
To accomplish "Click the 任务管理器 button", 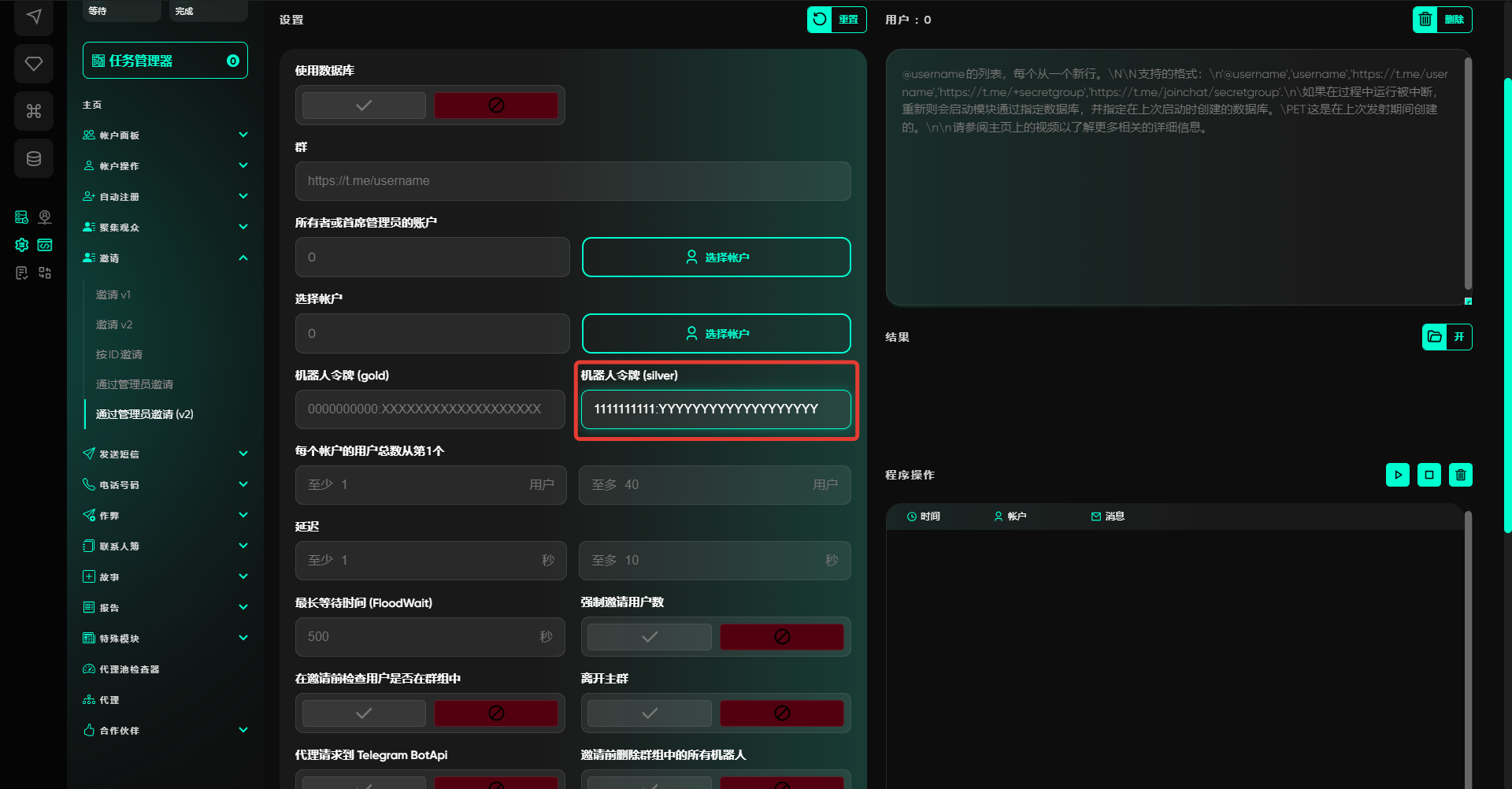I will pyautogui.click(x=165, y=61).
